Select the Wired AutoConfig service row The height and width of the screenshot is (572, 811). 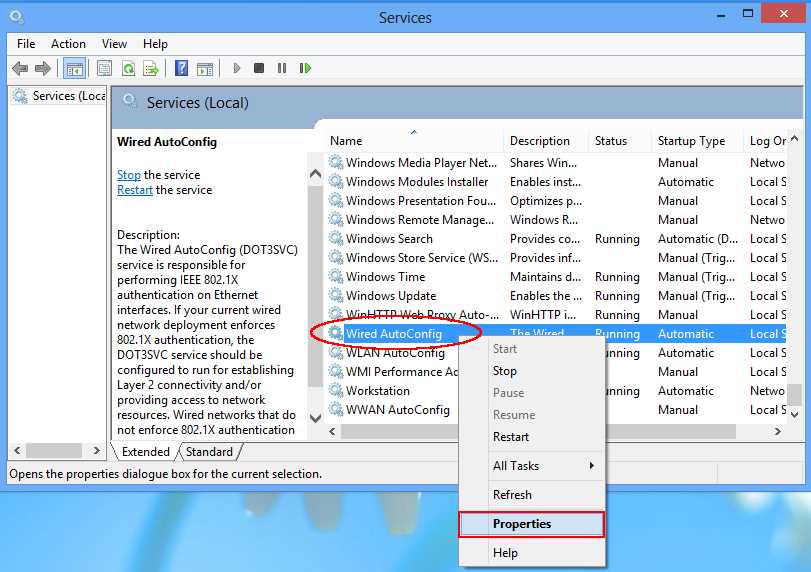tap(557, 334)
